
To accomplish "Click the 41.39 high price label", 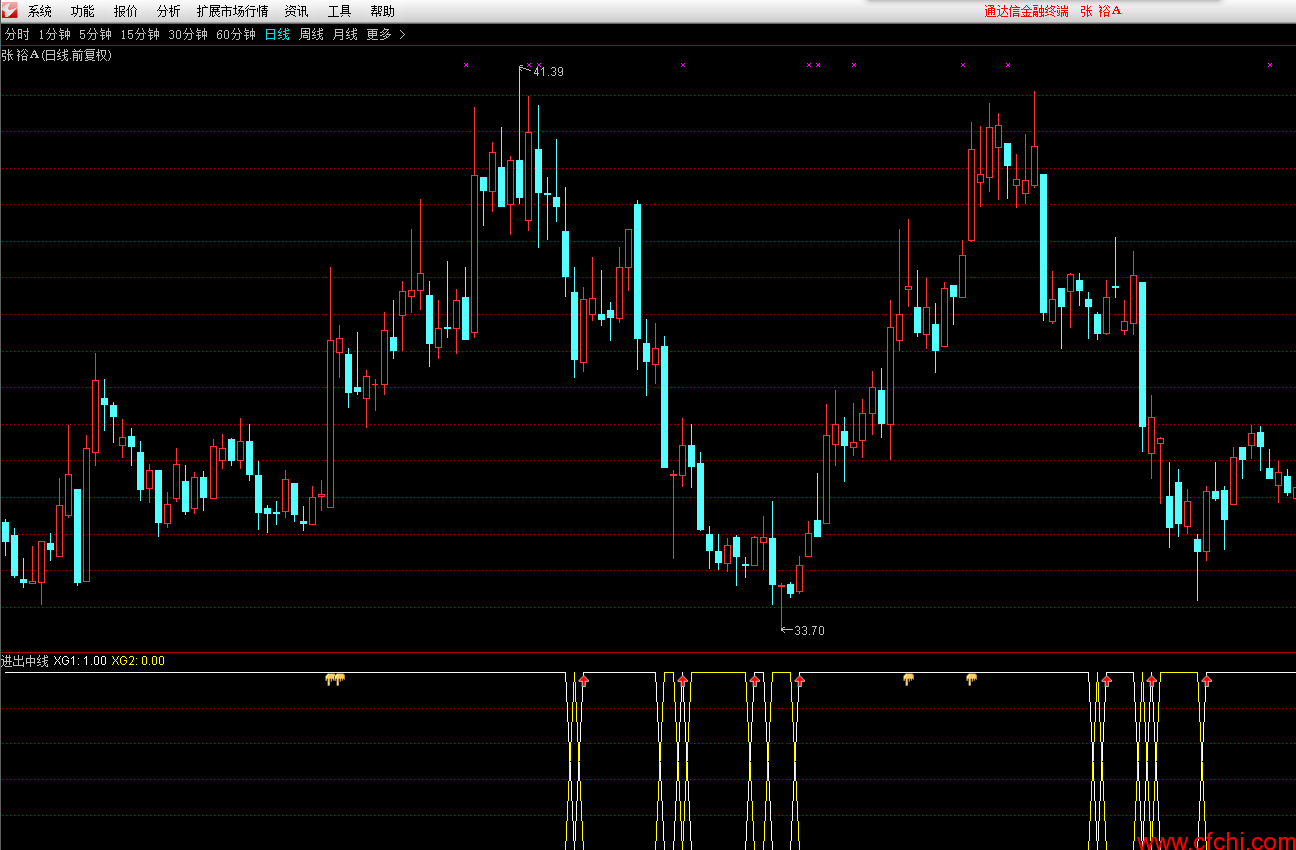I will 548,72.
